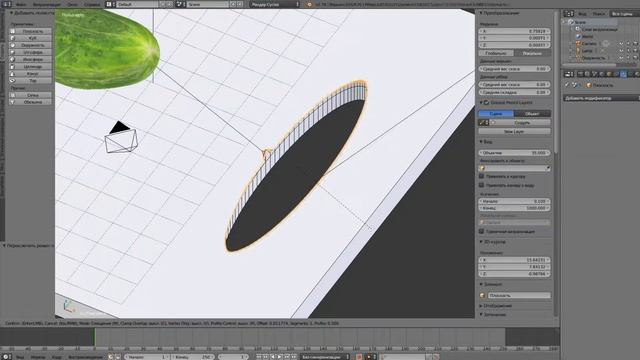Open the timeline Воспроизведение menu

click(85, 357)
